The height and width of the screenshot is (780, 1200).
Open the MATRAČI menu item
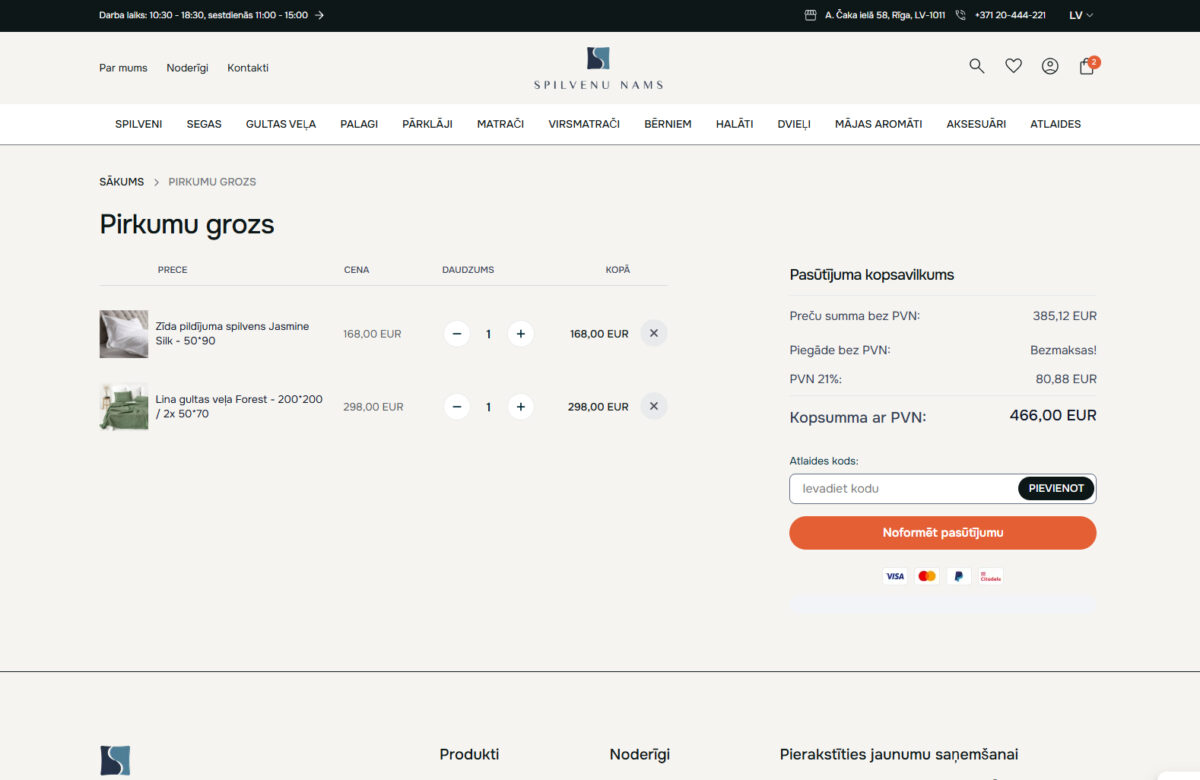click(500, 124)
